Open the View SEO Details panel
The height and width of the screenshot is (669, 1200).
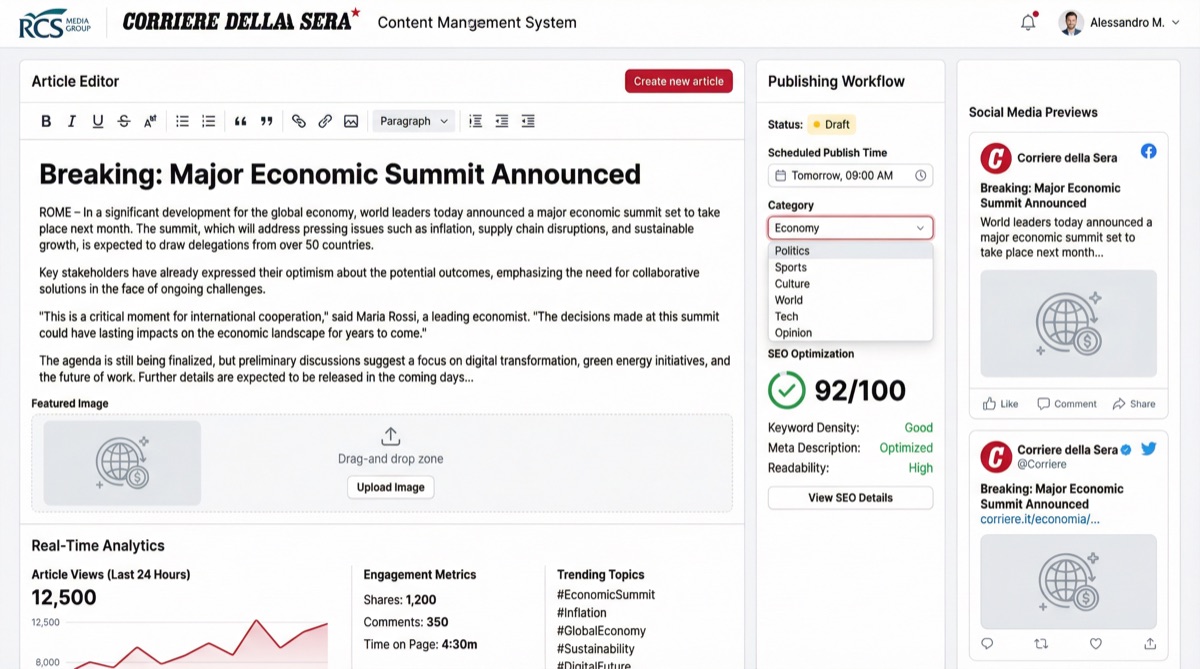click(x=849, y=497)
